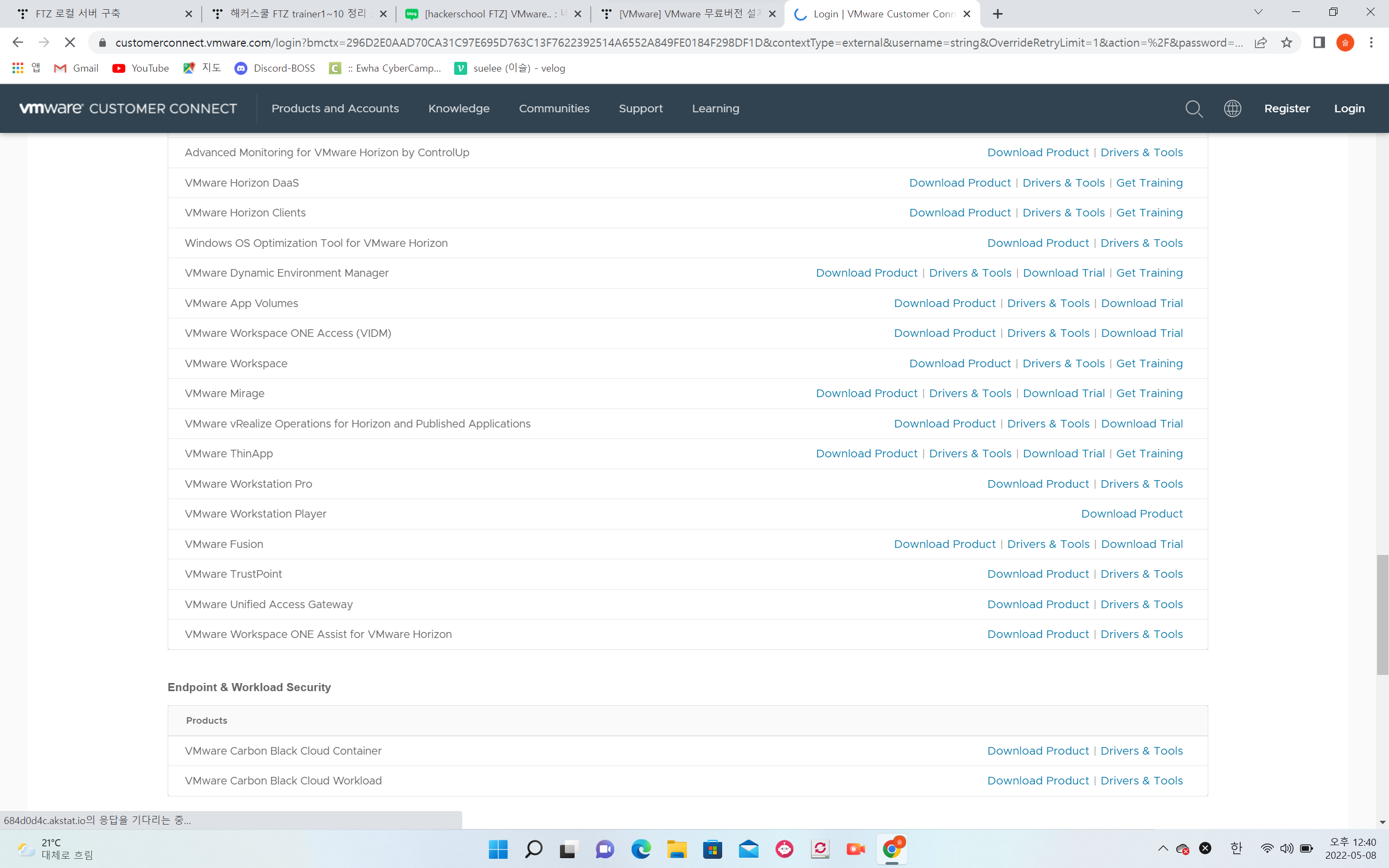Open a new browser tab
The image size is (1389, 868).
click(998, 14)
